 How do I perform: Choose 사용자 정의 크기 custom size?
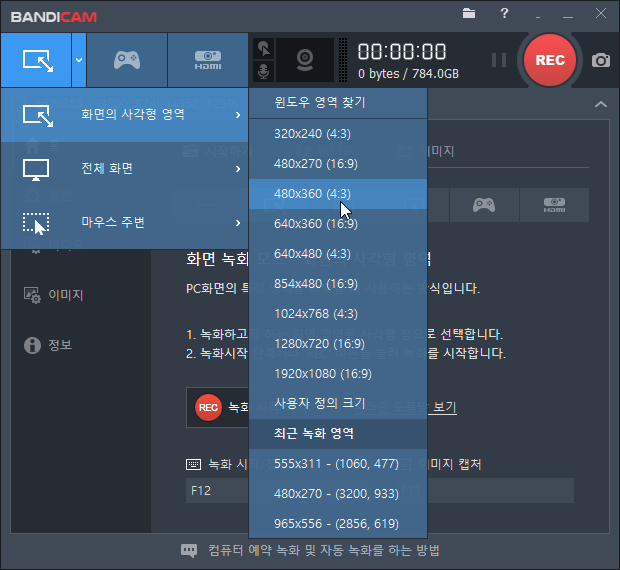click(x=338, y=404)
